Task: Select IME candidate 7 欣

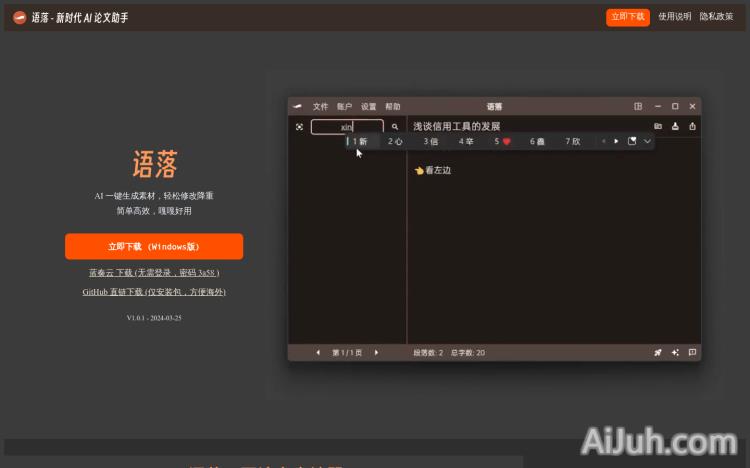Action: [x=573, y=142]
